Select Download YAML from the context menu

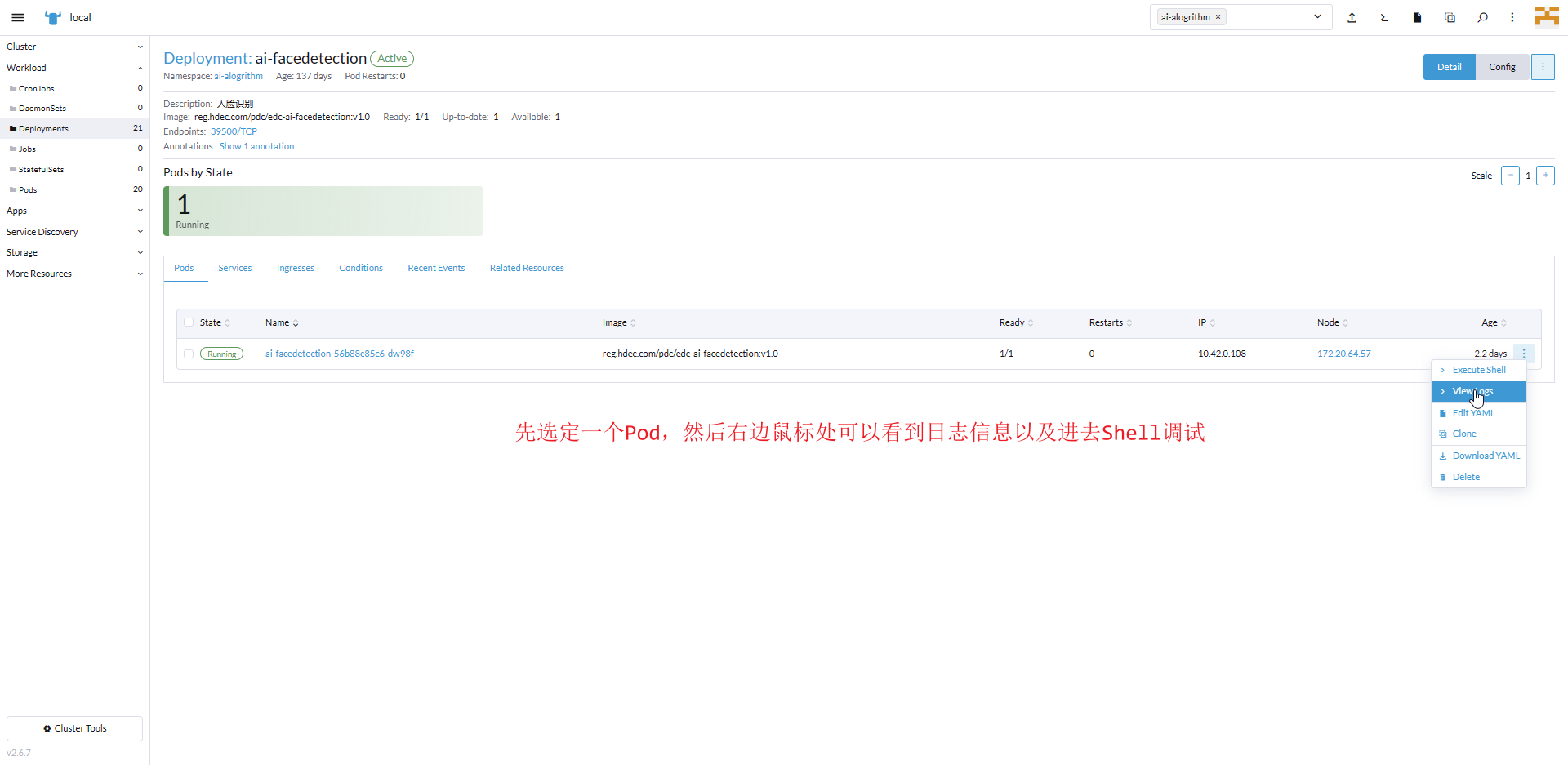click(1479, 456)
